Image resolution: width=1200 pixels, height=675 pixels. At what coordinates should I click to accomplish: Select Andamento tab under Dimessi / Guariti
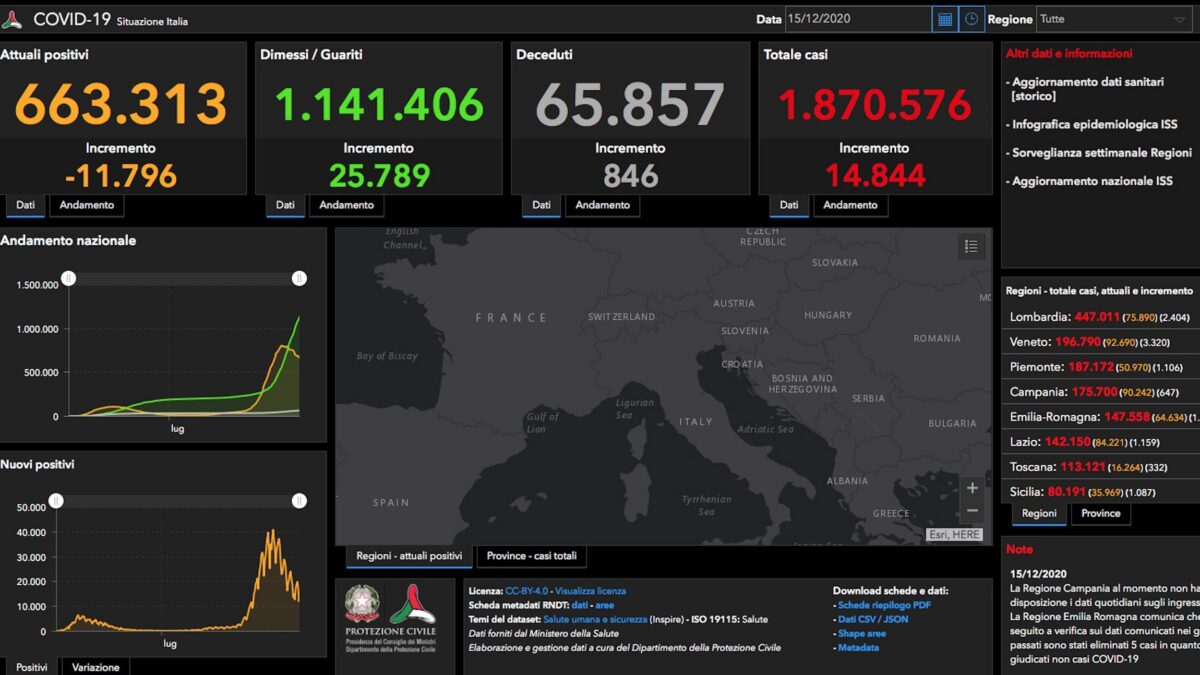click(347, 205)
